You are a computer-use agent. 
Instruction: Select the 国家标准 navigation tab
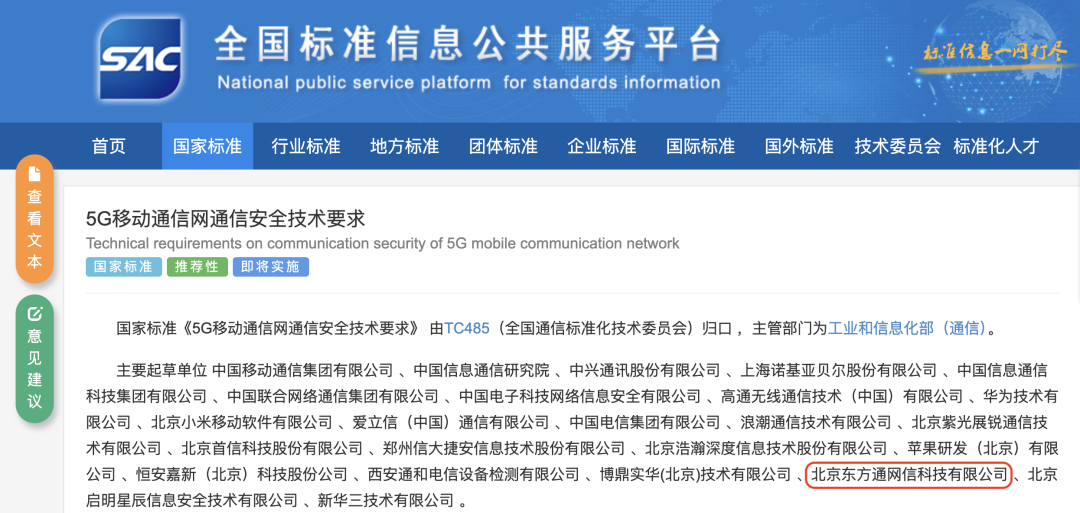pyautogui.click(x=207, y=146)
